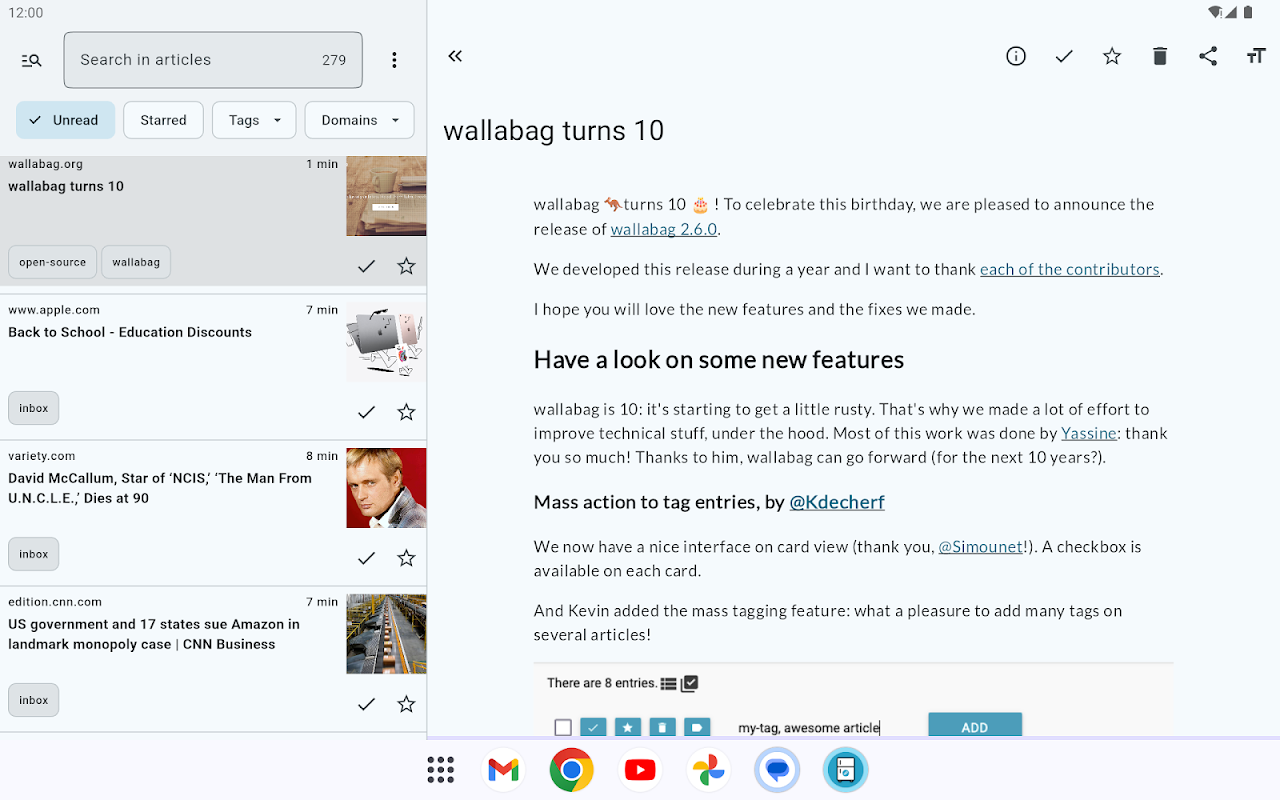Viewport: 1280px width, 800px height.
Task: Open the wallabag reader app in taskbar
Action: pos(845,770)
